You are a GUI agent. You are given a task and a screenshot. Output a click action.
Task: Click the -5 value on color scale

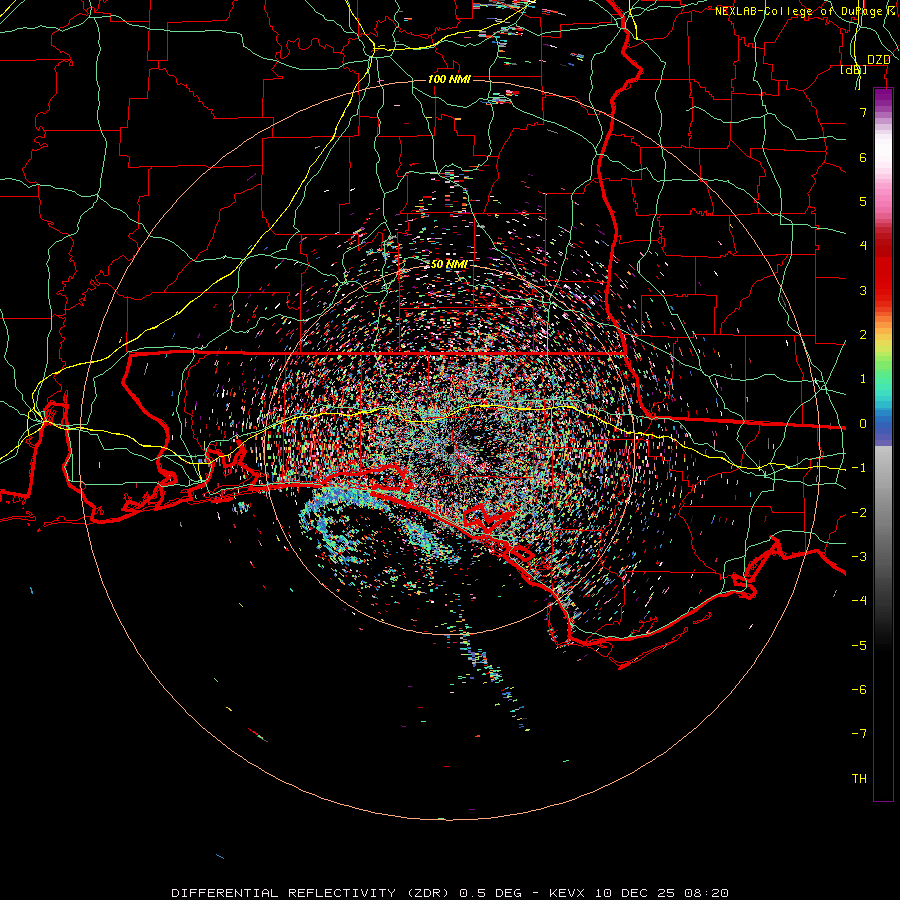click(859, 646)
